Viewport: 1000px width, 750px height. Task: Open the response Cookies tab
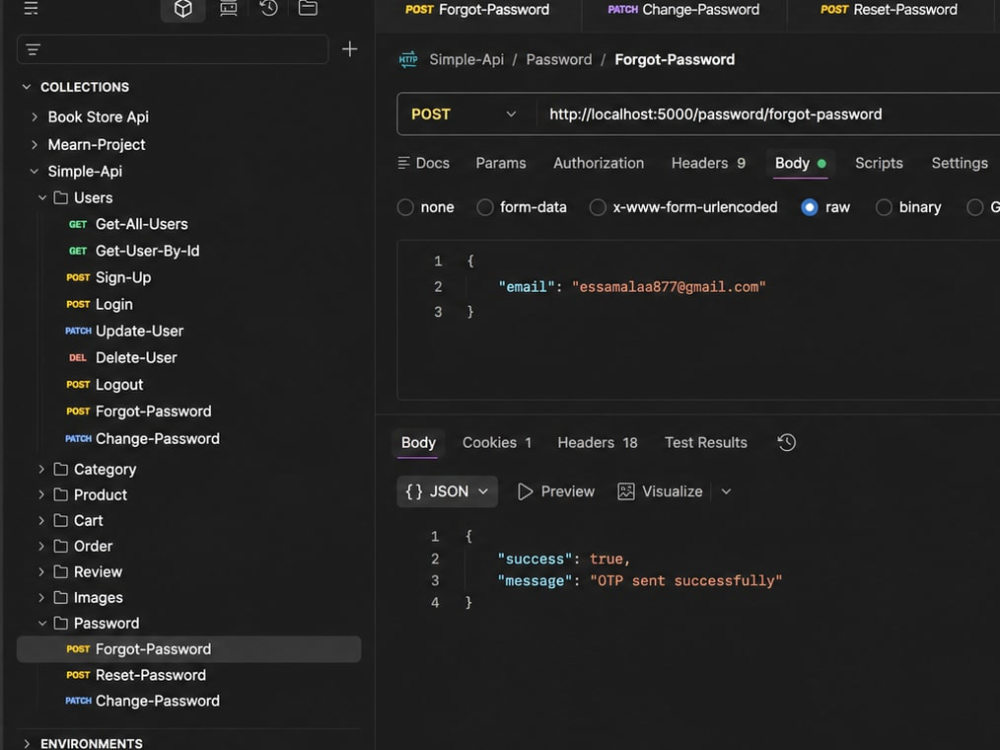[497, 443]
